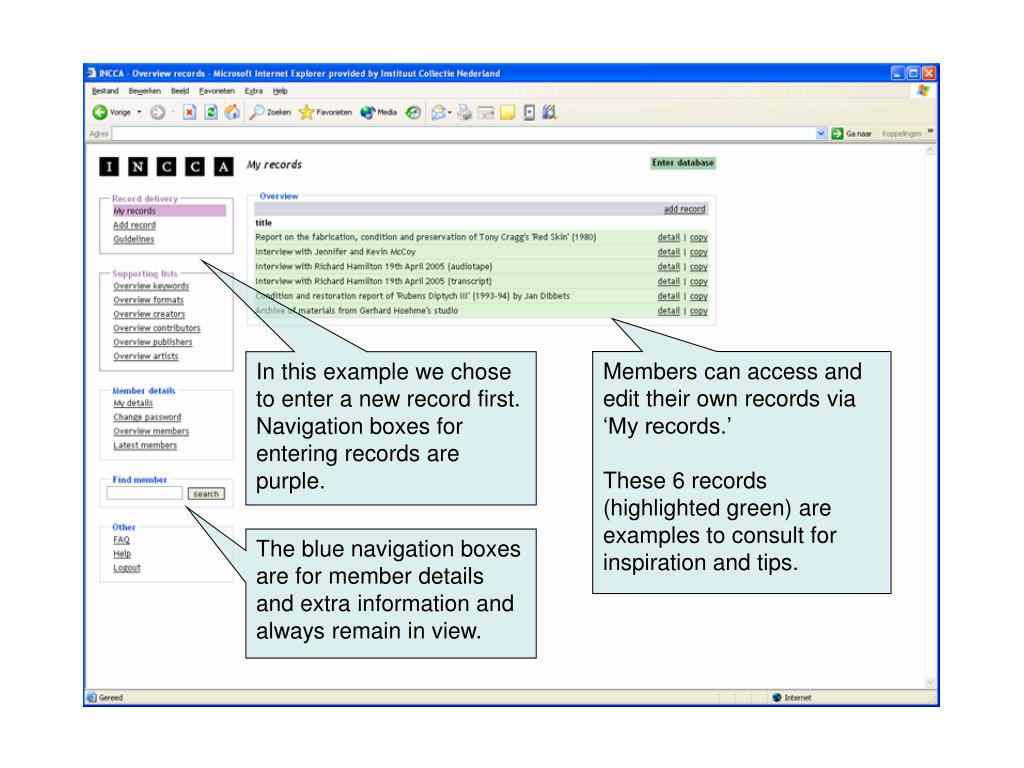1024x768 pixels.
Task: Open Guidelines link
Action: [x=134, y=239]
